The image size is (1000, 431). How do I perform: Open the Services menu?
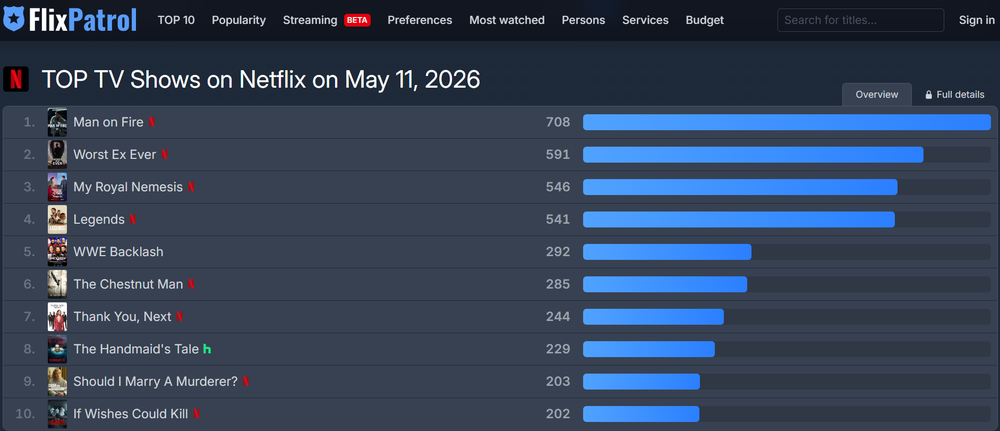[645, 20]
